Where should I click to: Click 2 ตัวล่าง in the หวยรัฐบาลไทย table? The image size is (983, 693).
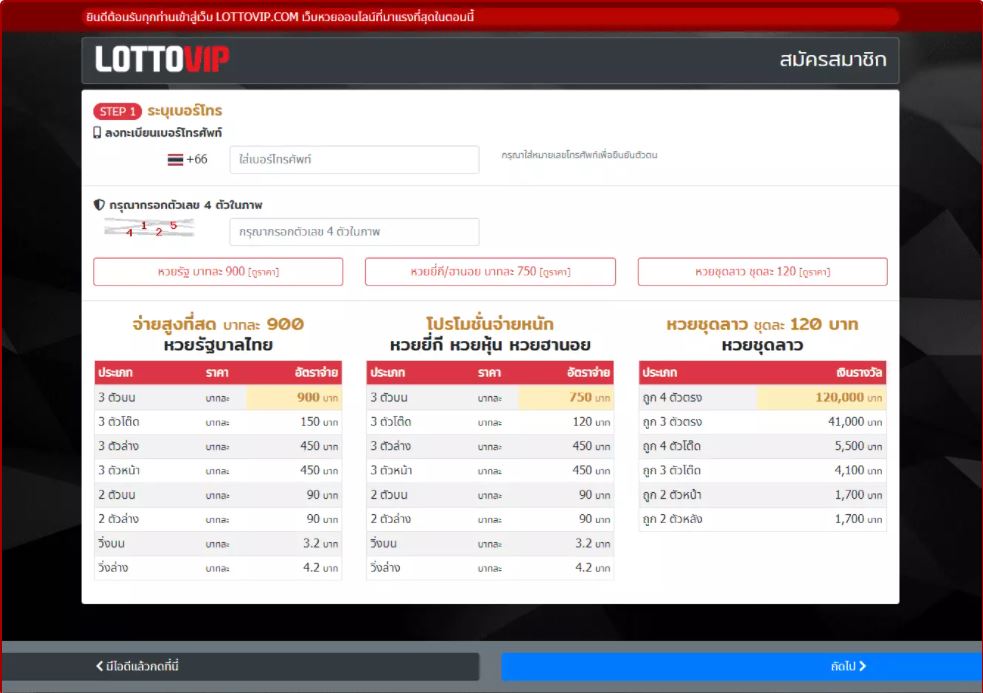118,519
